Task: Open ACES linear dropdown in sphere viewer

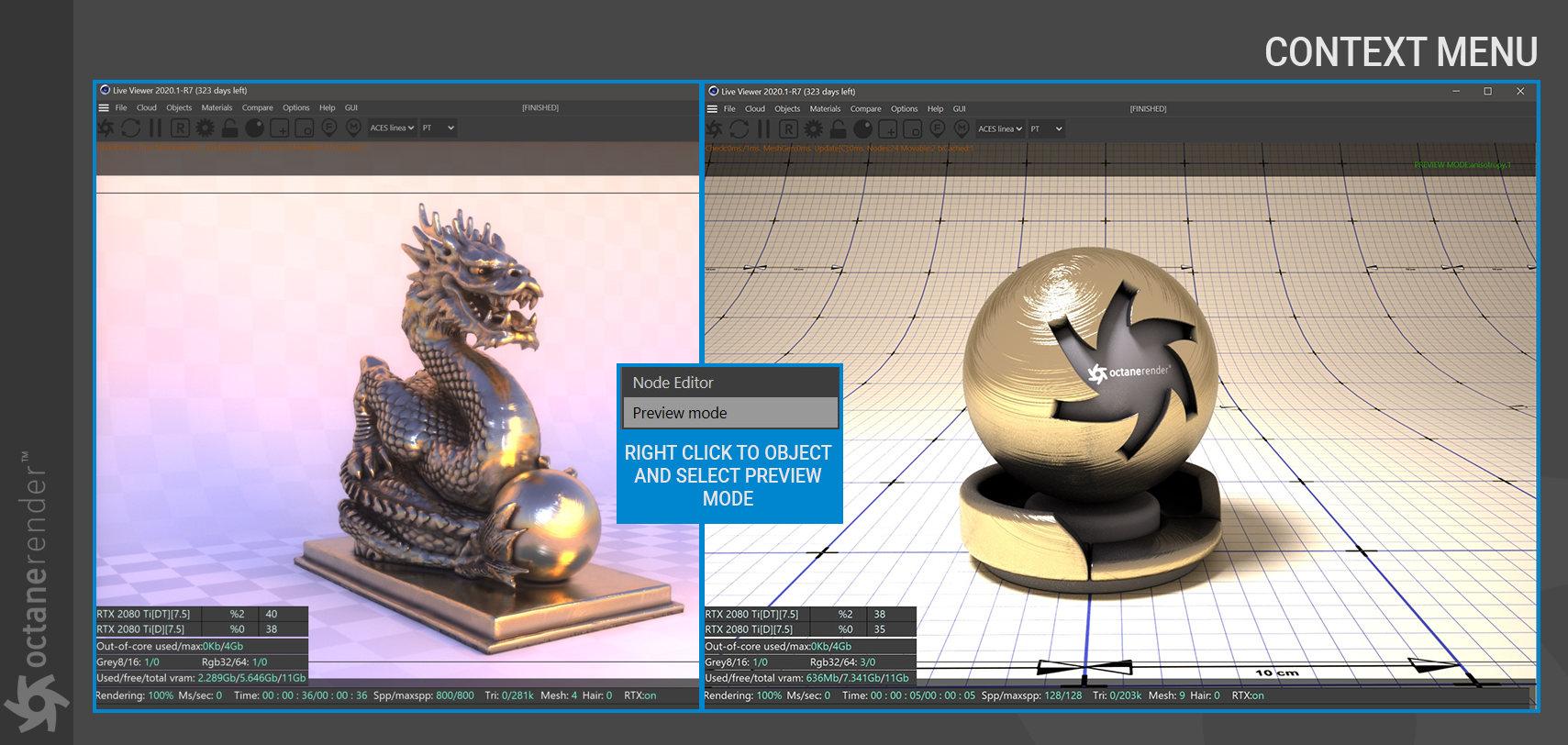Action: pyautogui.click(x=1000, y=129)
